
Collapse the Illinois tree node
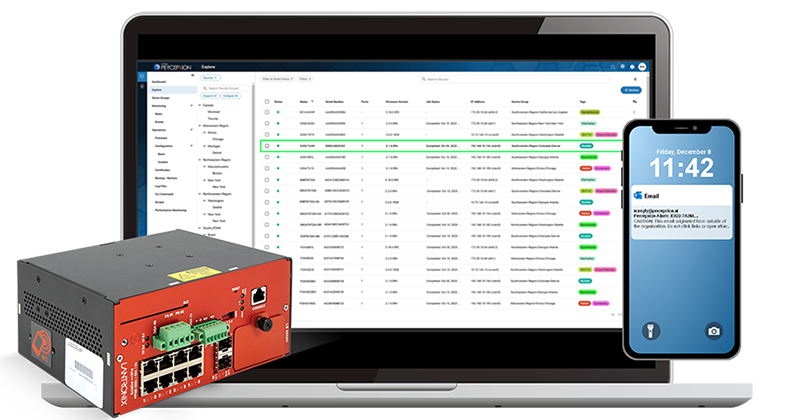[204, 133]
